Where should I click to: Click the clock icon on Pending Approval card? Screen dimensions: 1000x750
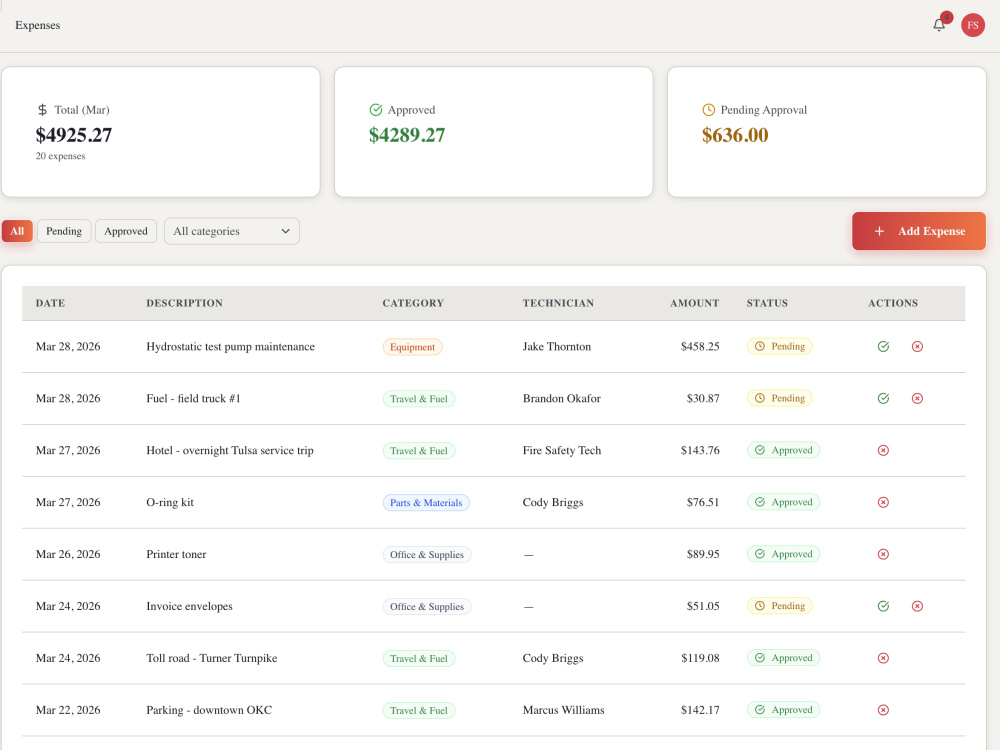click(709, 110)
